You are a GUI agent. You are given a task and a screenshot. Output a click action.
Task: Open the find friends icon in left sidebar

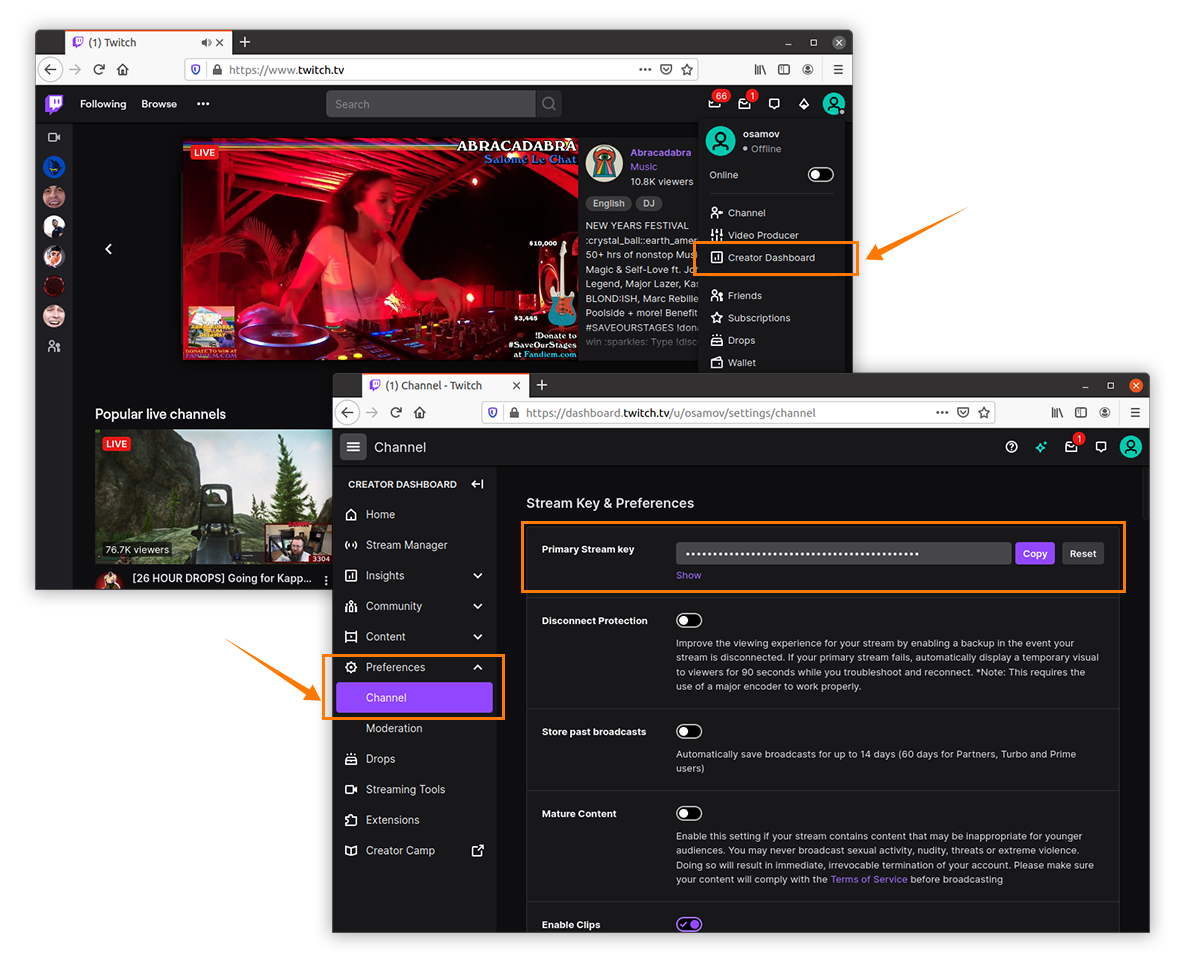click(54, 346)
